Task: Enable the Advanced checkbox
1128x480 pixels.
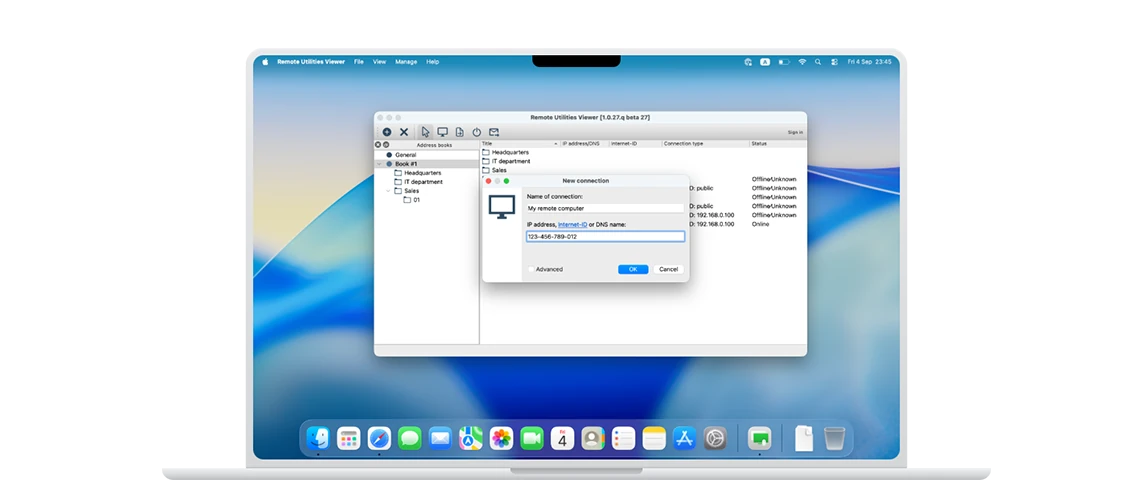Action: (532, 269)
